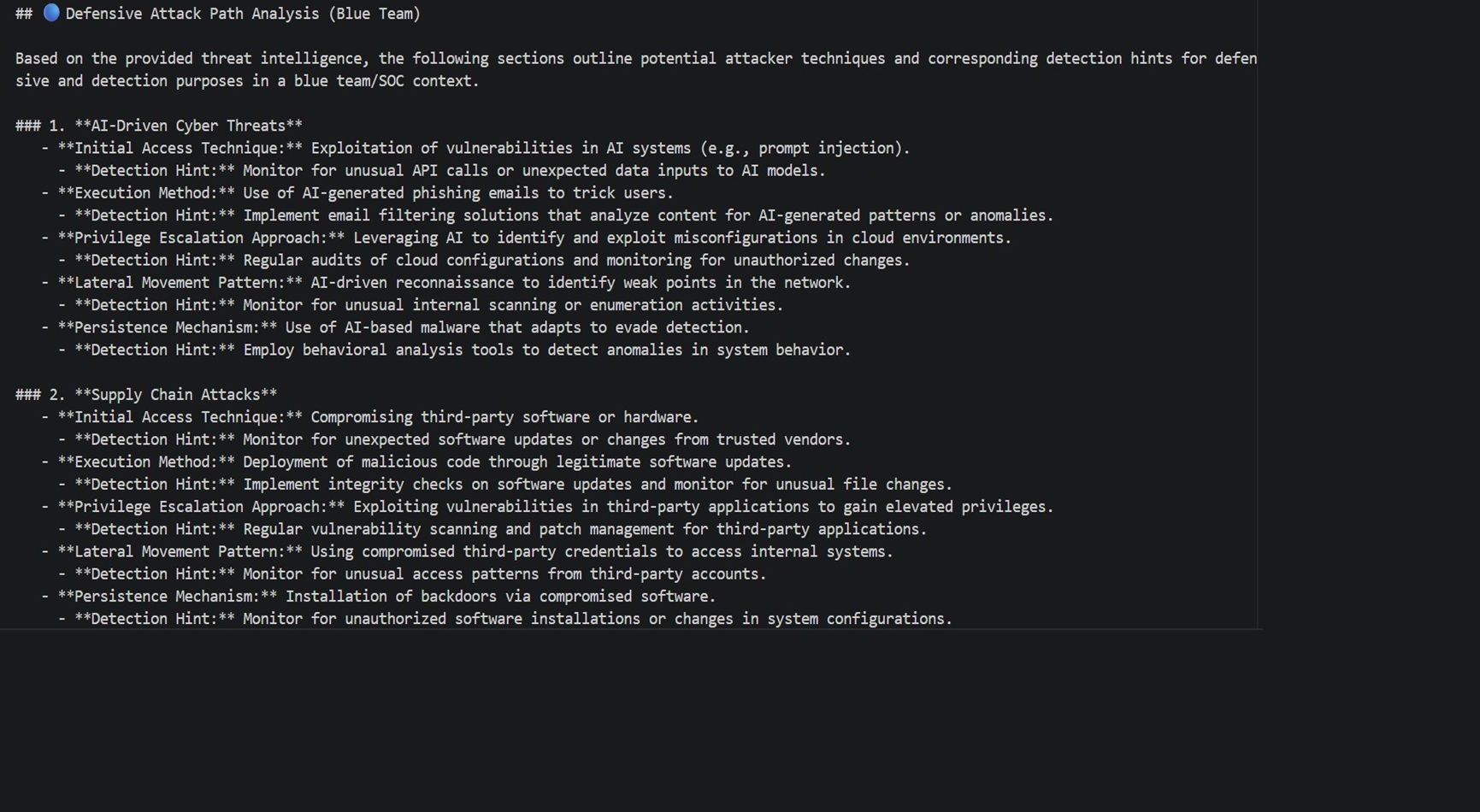Click the malicious code through legitimate updates line
Viewport: 1480px width, 812px height.
424,462
